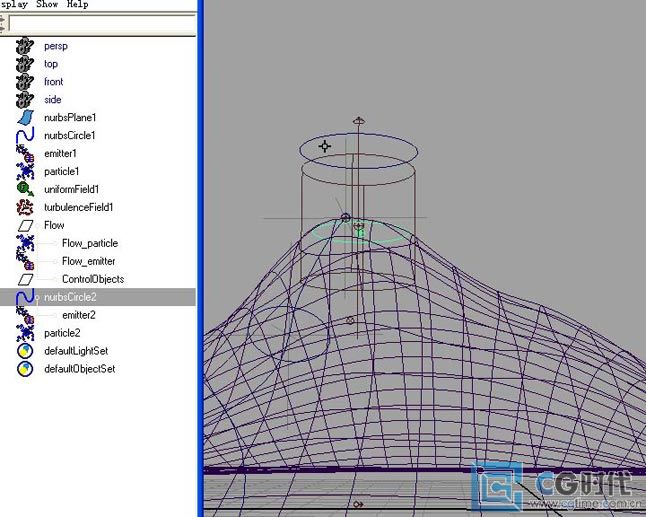This screenshot has width=646, height=517.
Task: Click the move manipulator's upward arrow handle
Action: [358, 121]
